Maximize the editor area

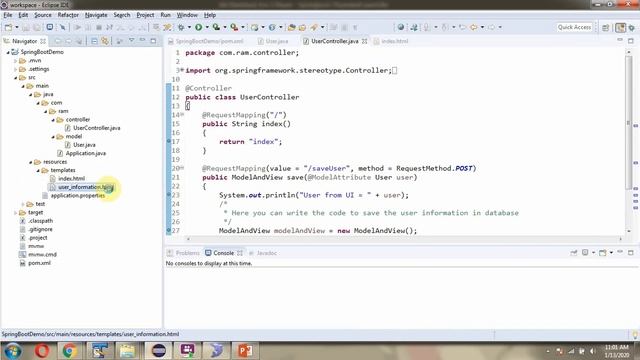631,41
